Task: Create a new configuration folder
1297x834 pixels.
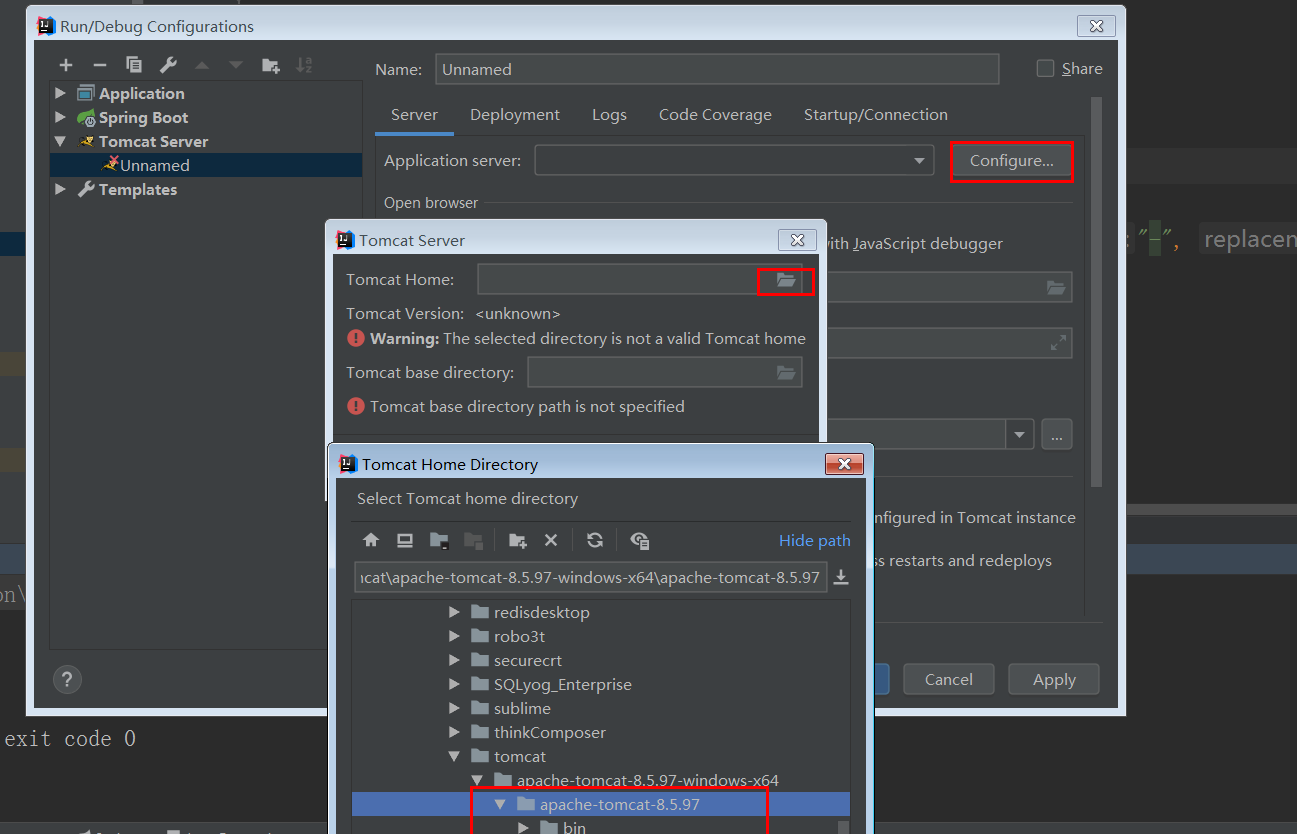Action: tap(270, 65)
